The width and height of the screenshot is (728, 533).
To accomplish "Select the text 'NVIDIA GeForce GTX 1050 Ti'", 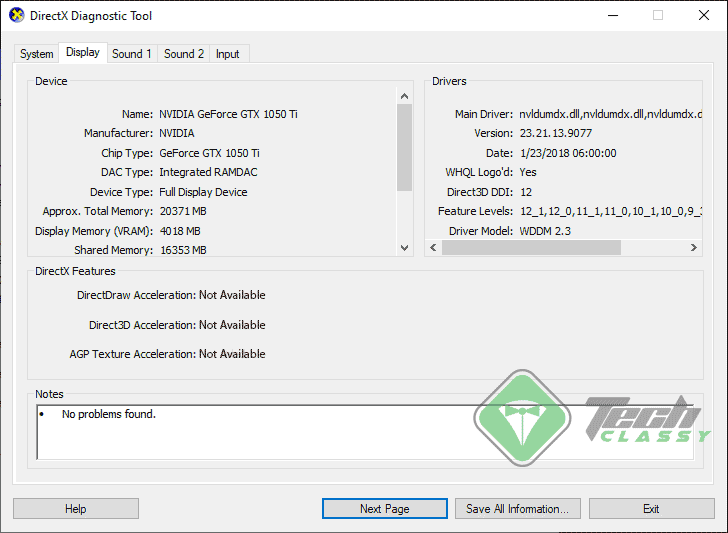I will point(228,114).
